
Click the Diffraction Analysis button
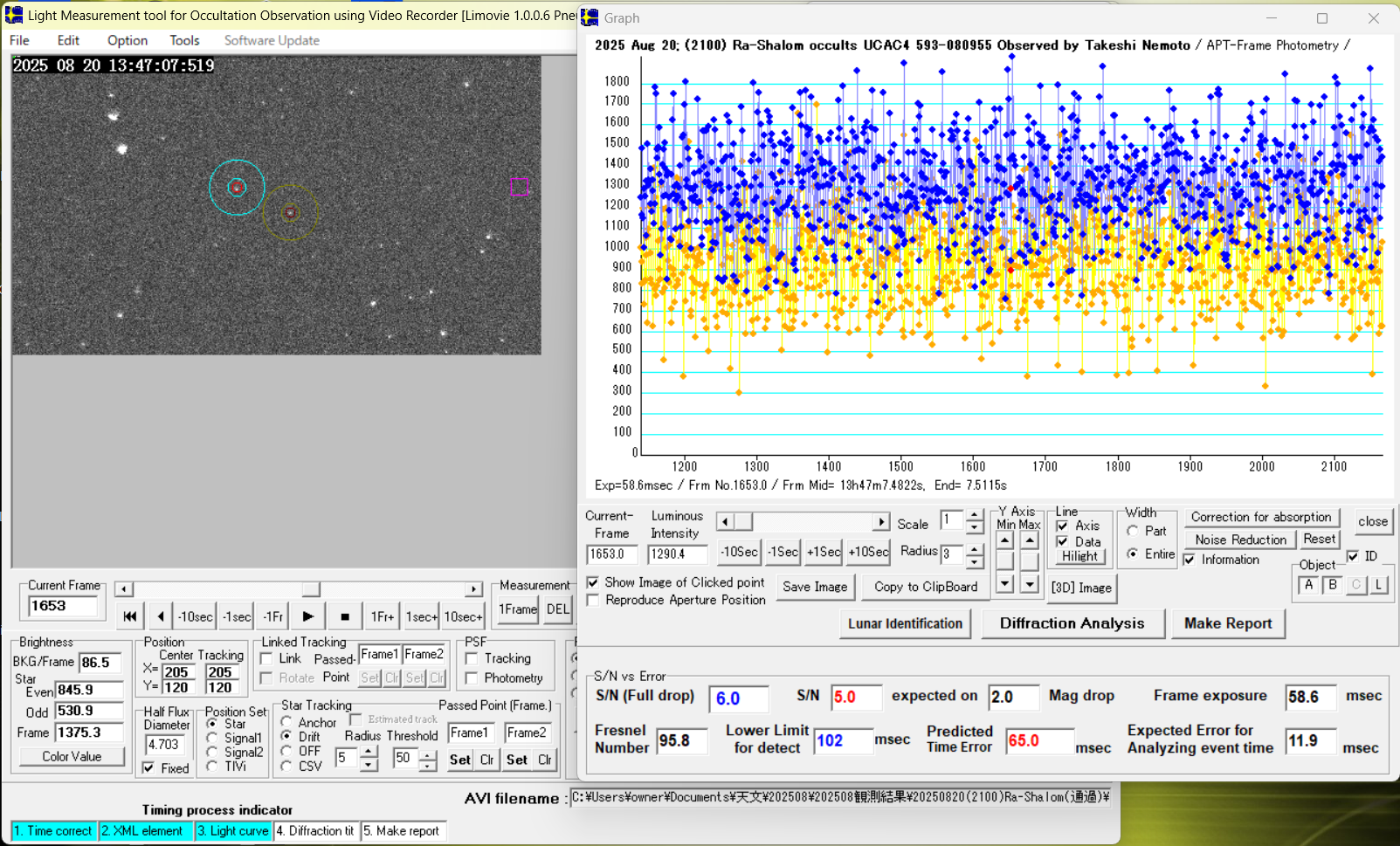tap(1072, 623)
